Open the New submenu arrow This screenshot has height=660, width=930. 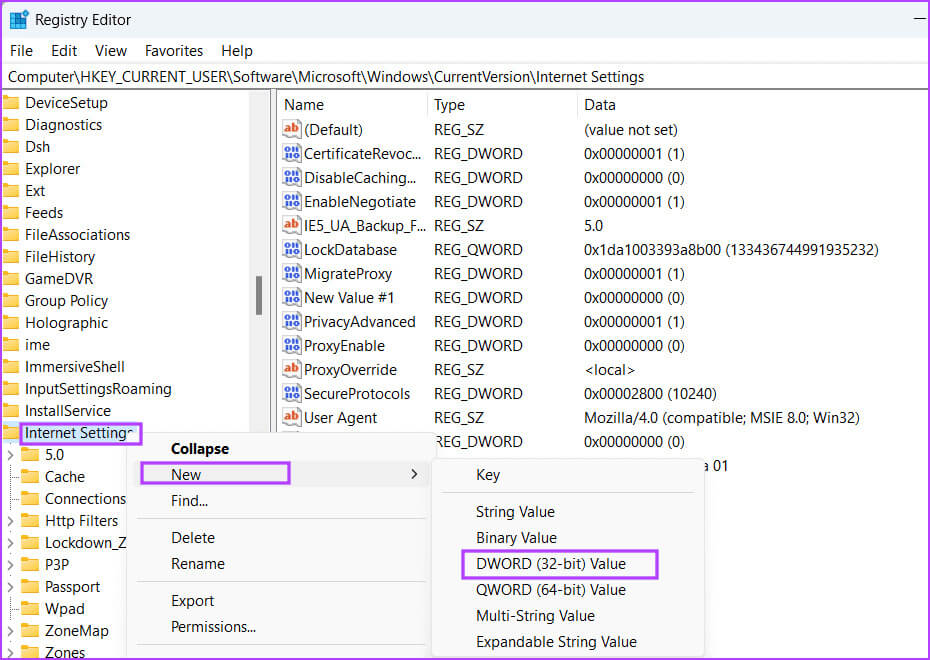click(x=414, y=474)
